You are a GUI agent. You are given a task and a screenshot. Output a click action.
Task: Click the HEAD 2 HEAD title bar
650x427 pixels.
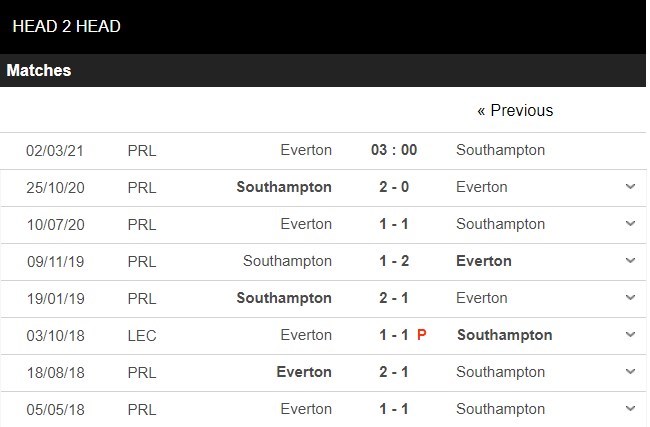(x=67, y=26)
